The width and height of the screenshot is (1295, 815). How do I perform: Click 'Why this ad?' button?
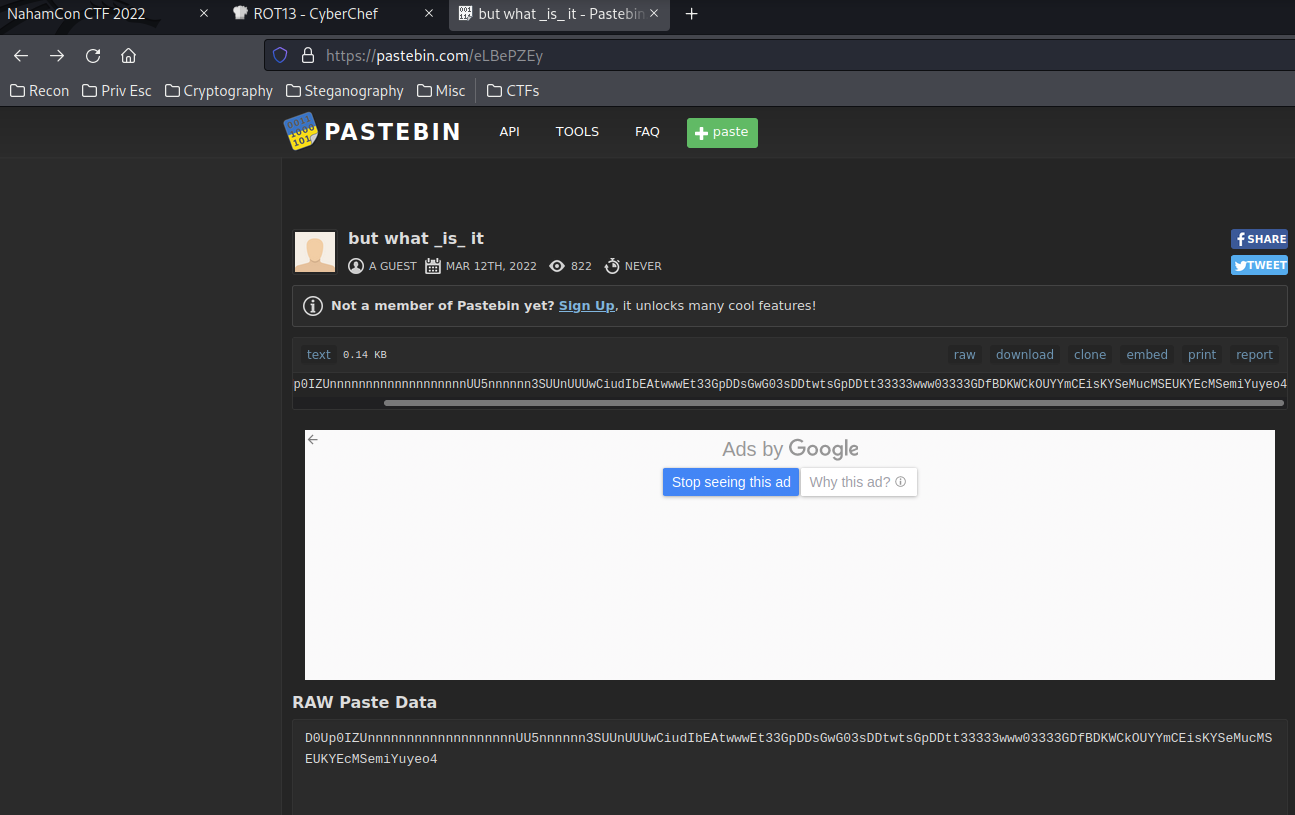tap(859, 482)
